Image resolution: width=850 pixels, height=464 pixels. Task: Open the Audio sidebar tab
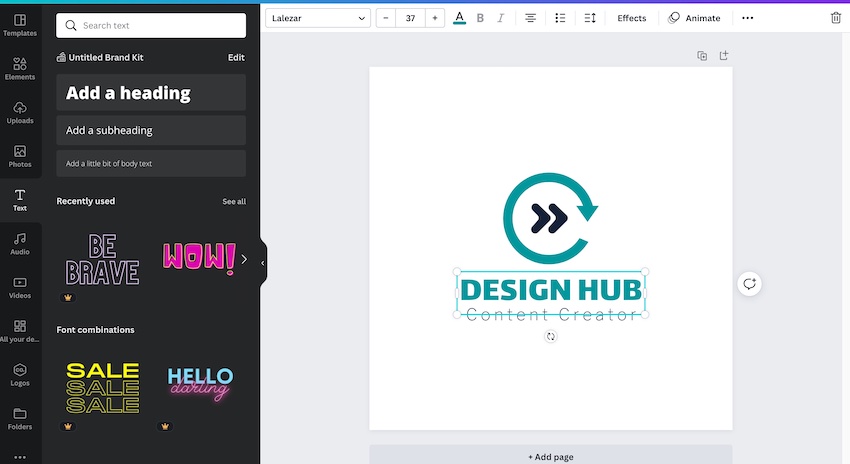point(20,244)
